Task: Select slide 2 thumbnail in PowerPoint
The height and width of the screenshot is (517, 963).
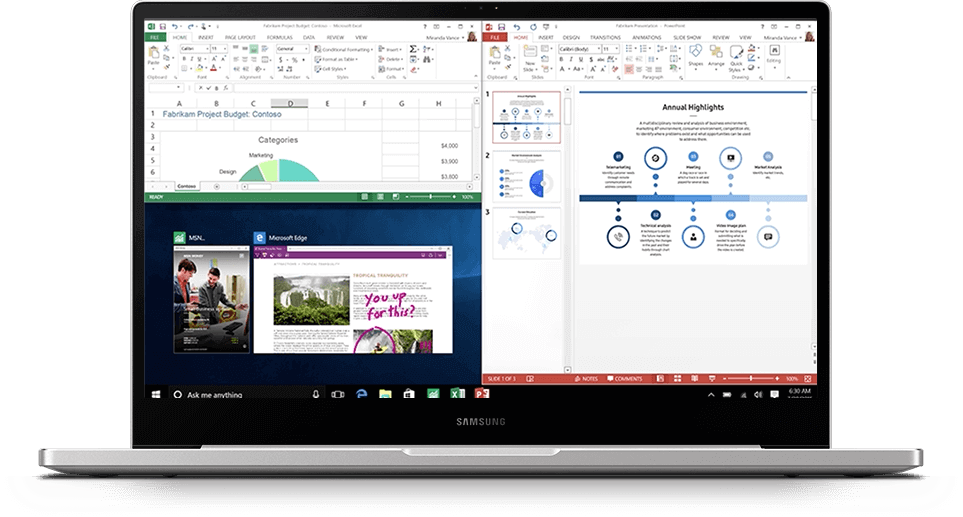Action: [527, 177]
